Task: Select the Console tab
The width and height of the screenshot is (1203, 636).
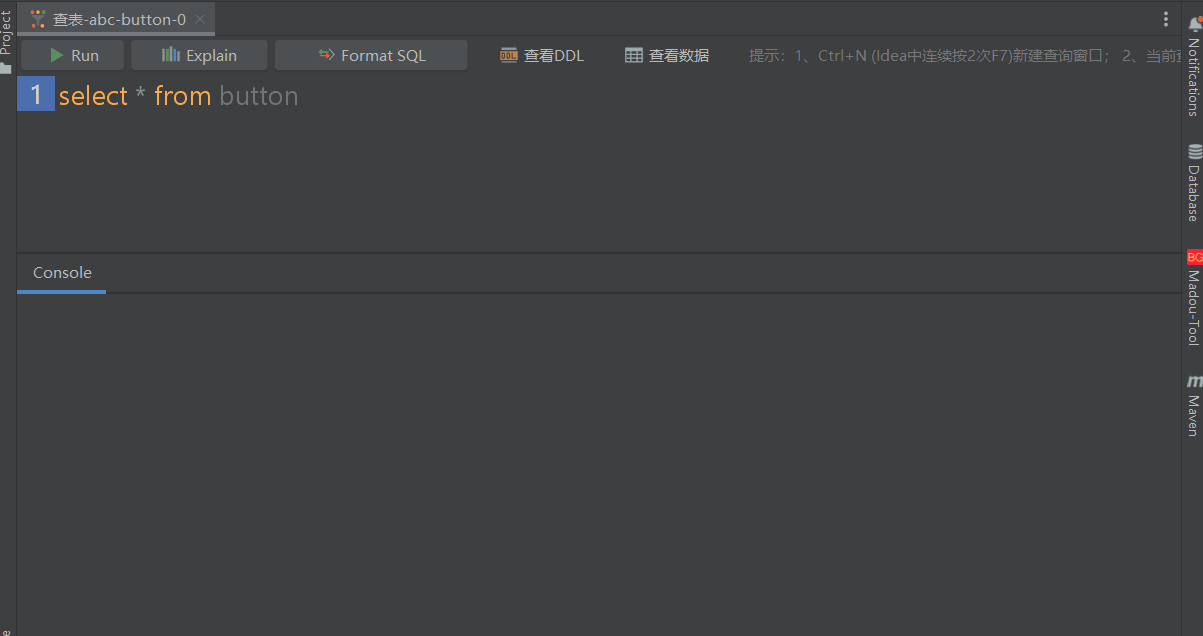Action: pos(62,273)
